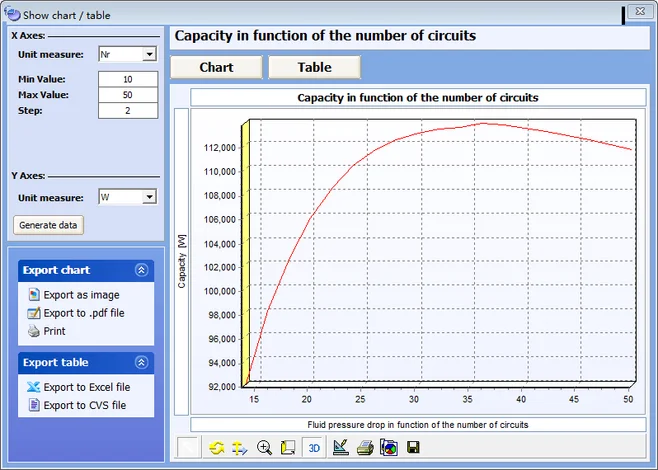Viewport: 658px width, 470px height.
Task: Select the move chart tool icon
Action: (240, 448)
